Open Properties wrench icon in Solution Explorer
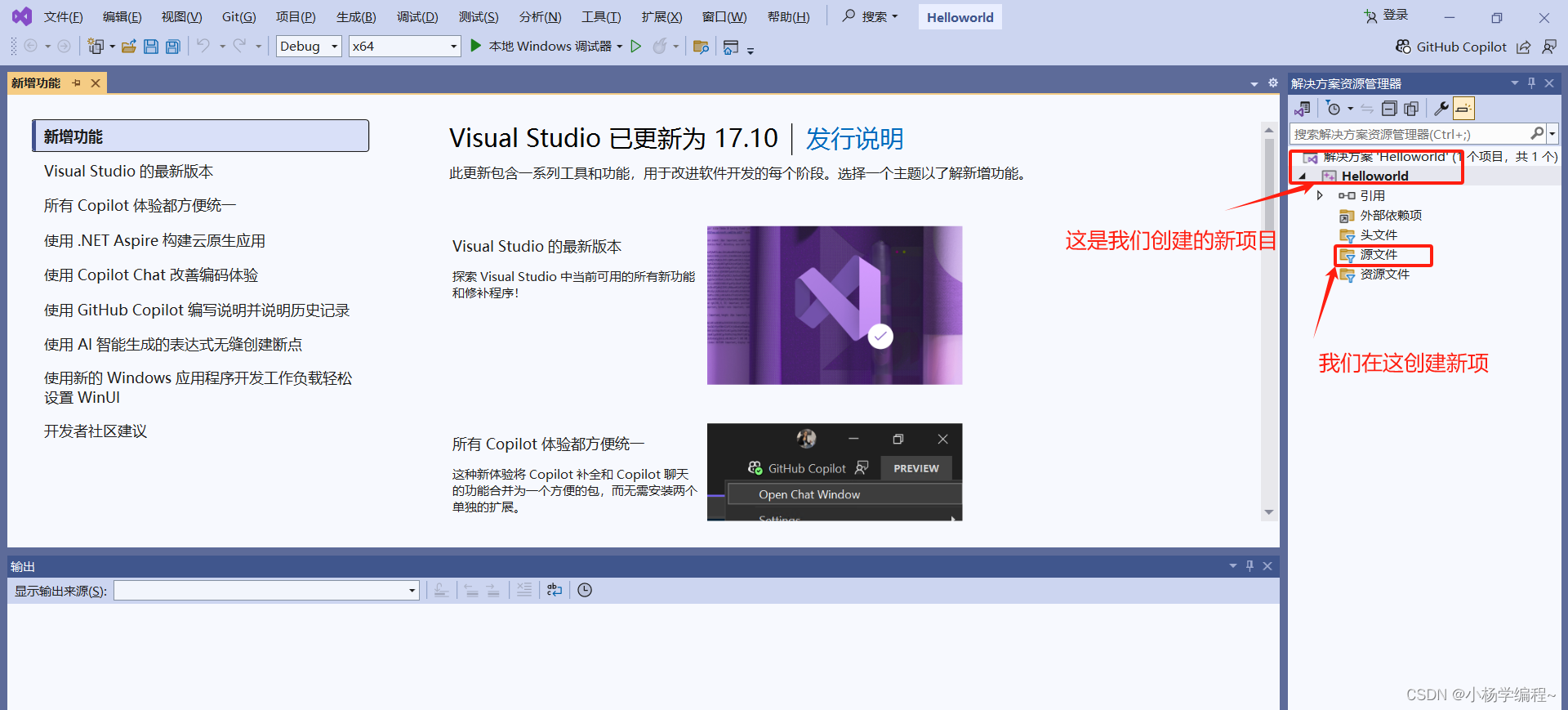Image resolution: width=1568 pixels, height=710 pixels. pyautogui.click(x=1441, y=109)
